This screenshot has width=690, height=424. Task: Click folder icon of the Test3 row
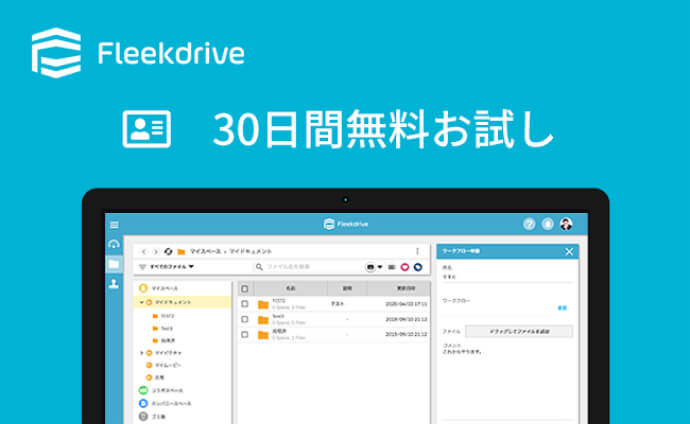pos(263,320)
